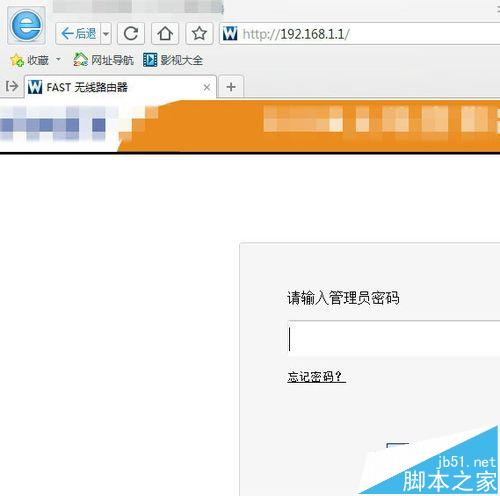Open the back history dropdown arrow
Screen dimensions: 500x496
click(106, 34)
